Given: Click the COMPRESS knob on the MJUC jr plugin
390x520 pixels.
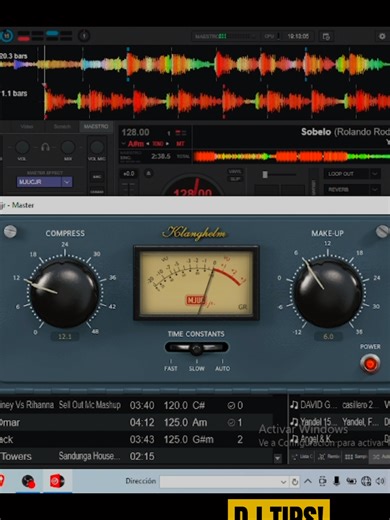Looking at the screenshot, I should (64, 294).
